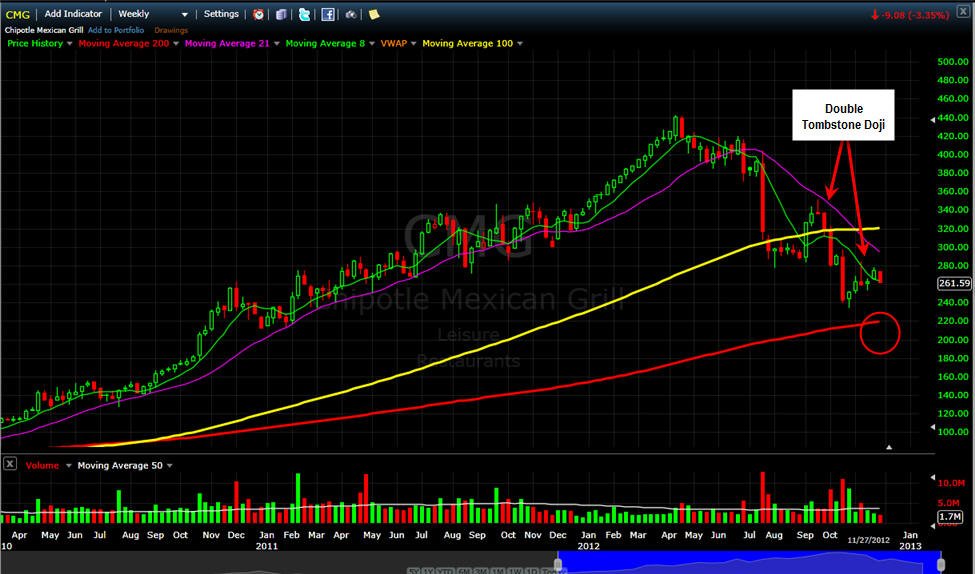Click the Jan 2013 time axis label

pos(910,540)
